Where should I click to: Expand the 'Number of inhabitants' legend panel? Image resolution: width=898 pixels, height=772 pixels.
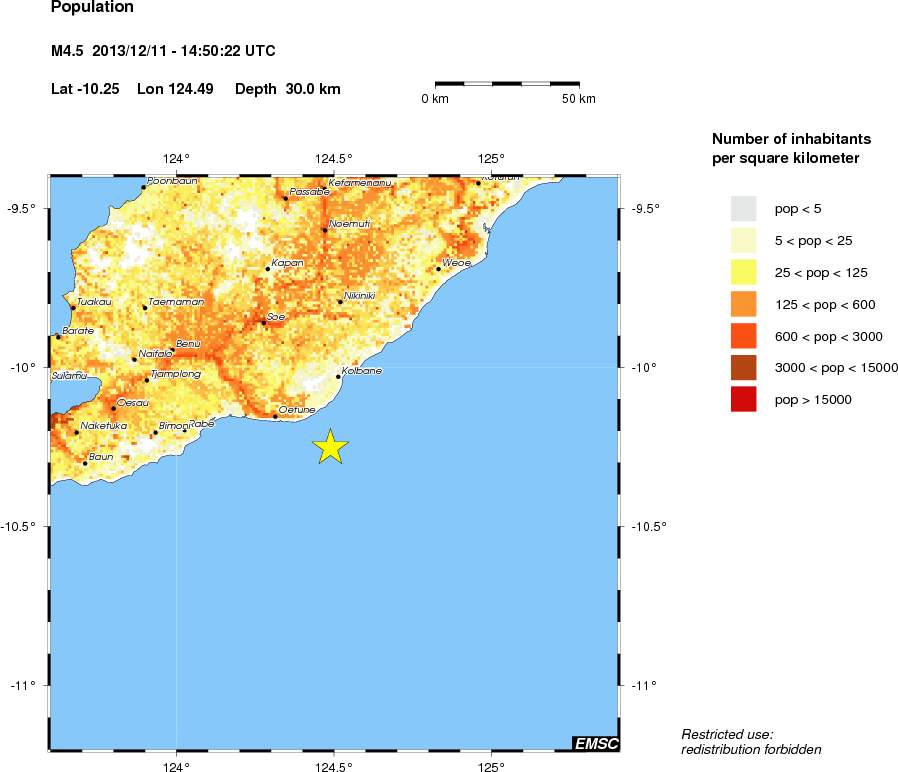coord(789,147)
